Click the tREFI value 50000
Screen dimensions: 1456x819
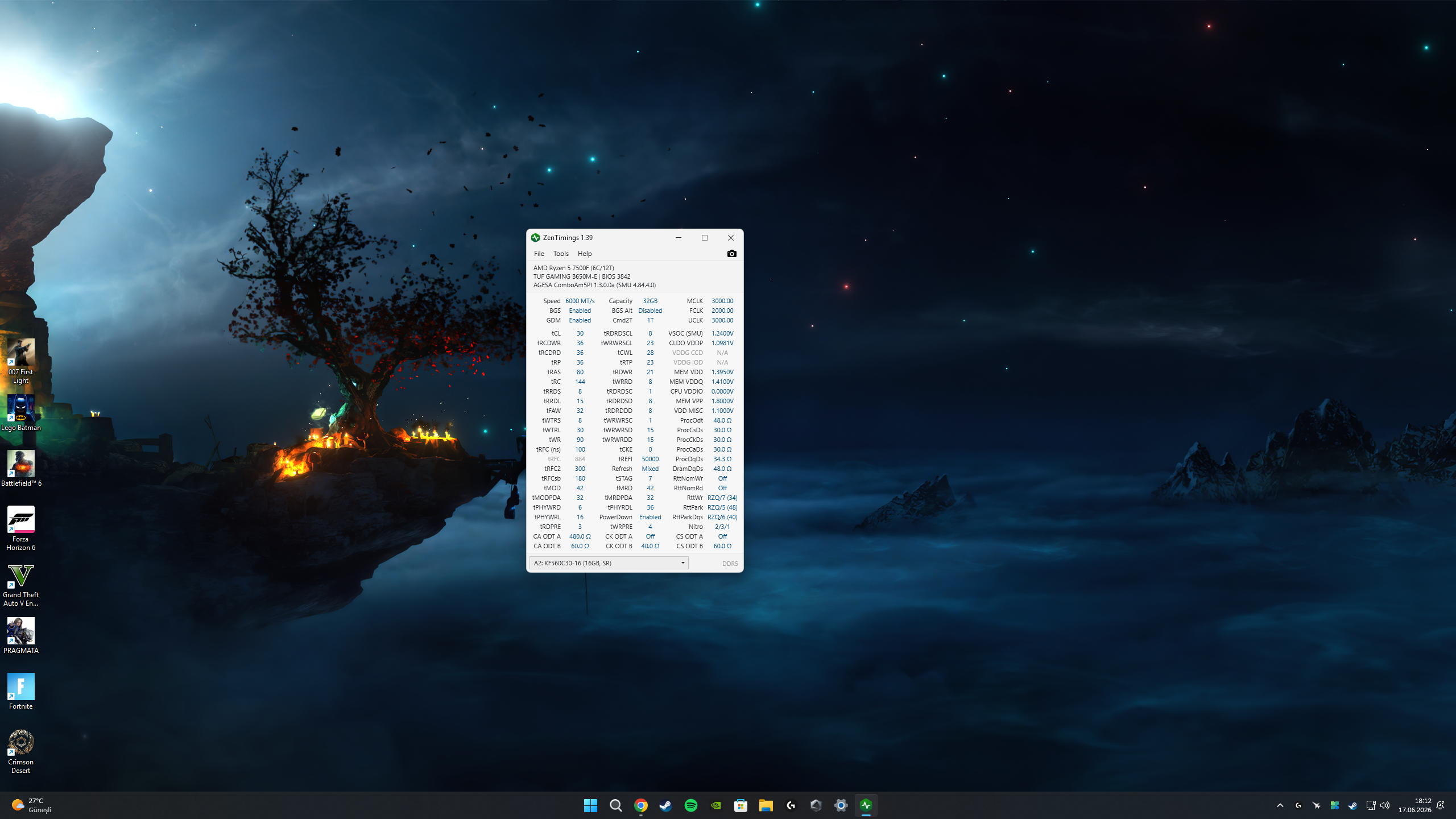pyautogui.click(x=650, y=459)
